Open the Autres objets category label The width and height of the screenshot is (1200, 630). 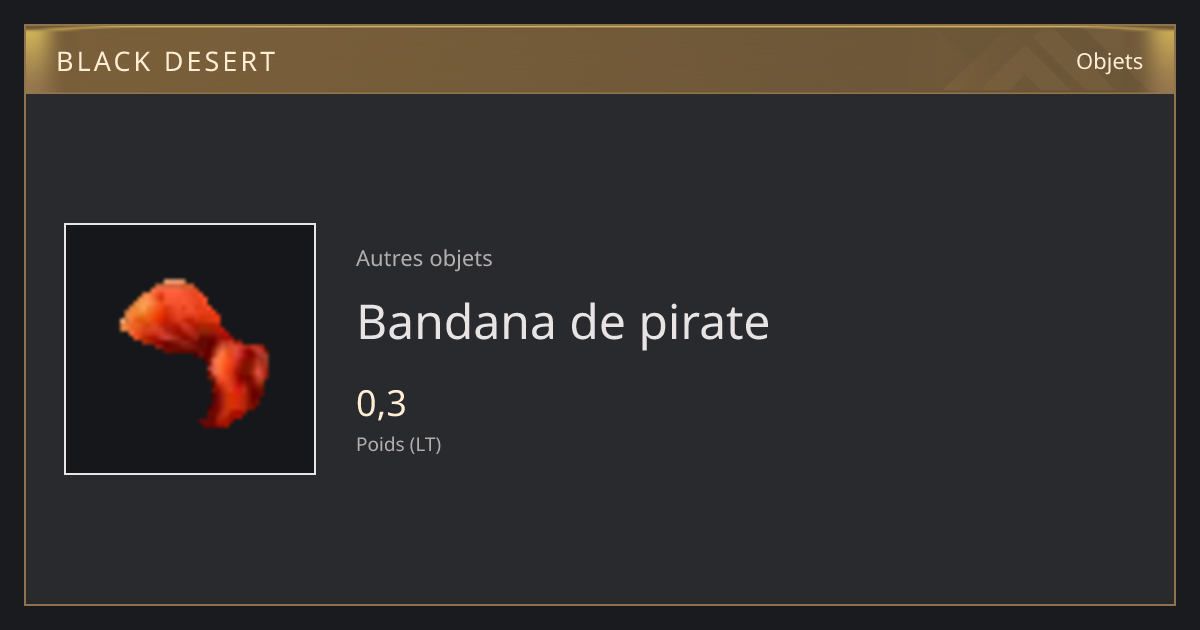[x=424, y=258]
